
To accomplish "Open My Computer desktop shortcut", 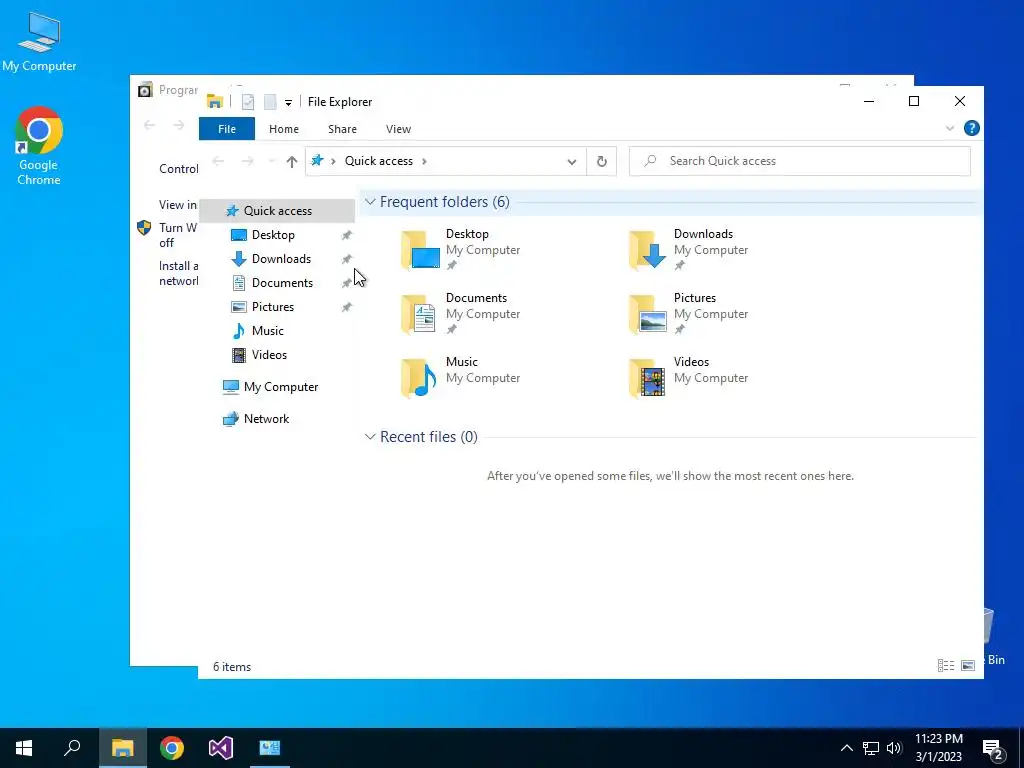I will (x=39, y=42).
